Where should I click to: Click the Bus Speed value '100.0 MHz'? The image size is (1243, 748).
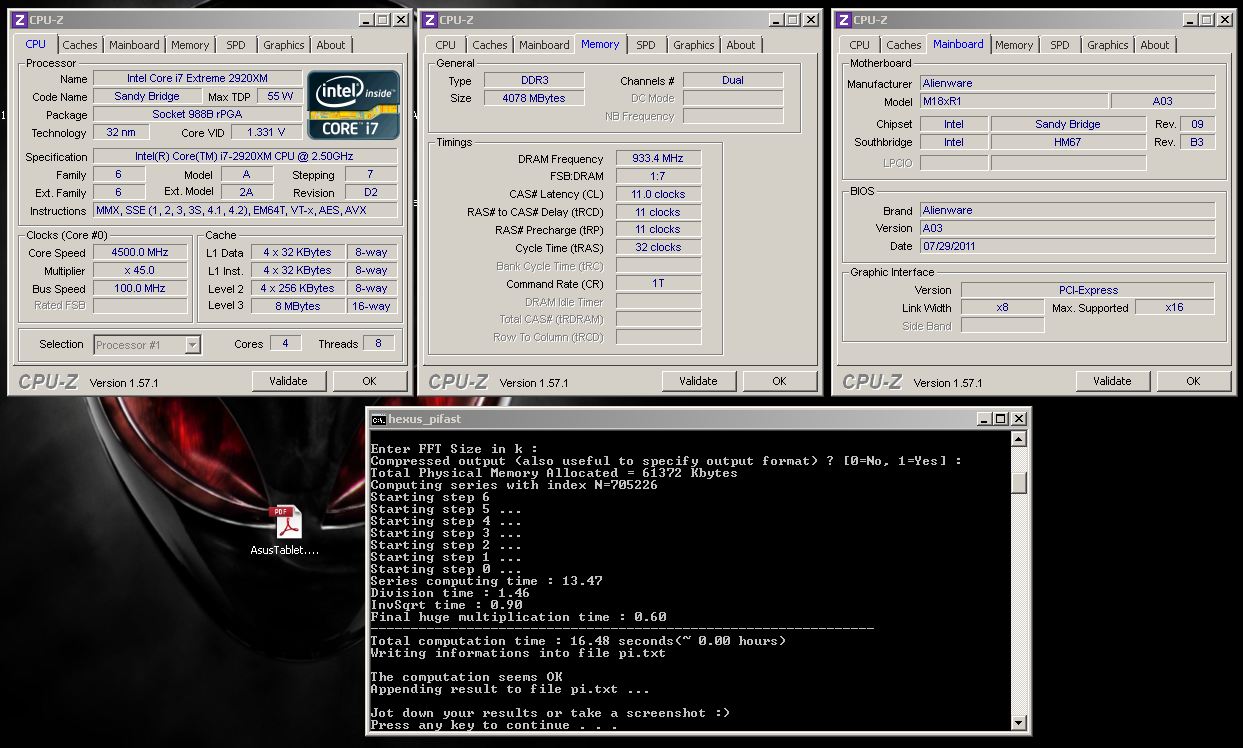pos(140,289)
